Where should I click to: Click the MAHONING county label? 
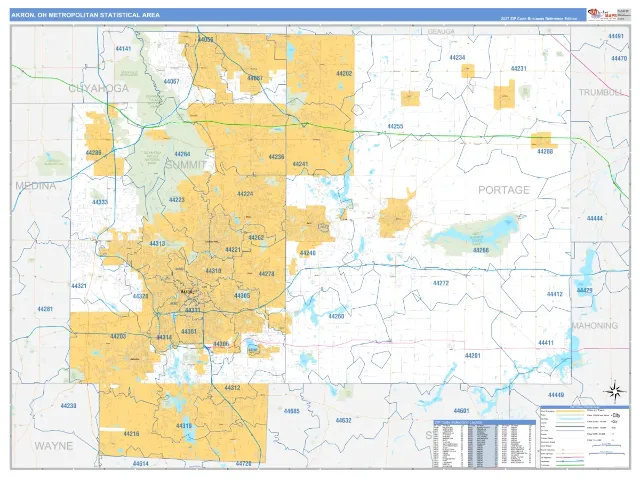595,326
